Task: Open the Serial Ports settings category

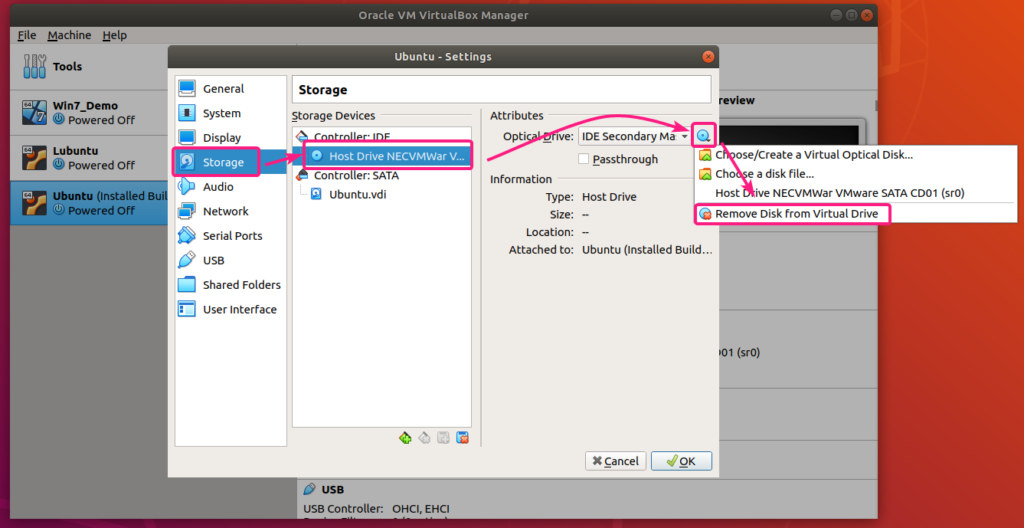Action: coord(231,236)
